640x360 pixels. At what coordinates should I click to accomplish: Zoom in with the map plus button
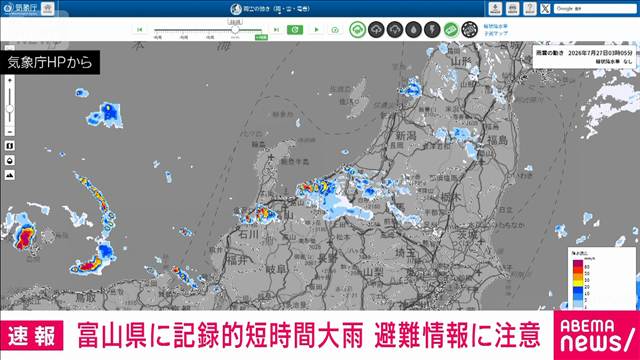(10, 80)
